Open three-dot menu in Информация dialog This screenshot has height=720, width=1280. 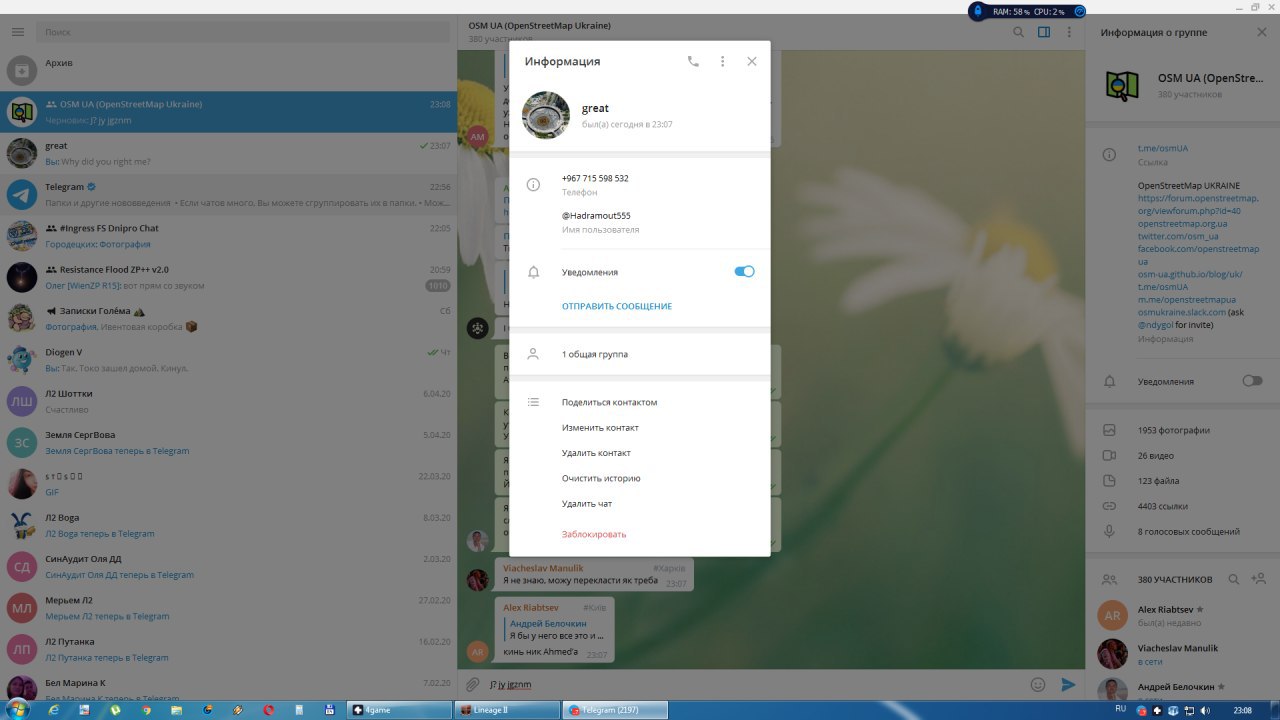[x=723, y=61]
